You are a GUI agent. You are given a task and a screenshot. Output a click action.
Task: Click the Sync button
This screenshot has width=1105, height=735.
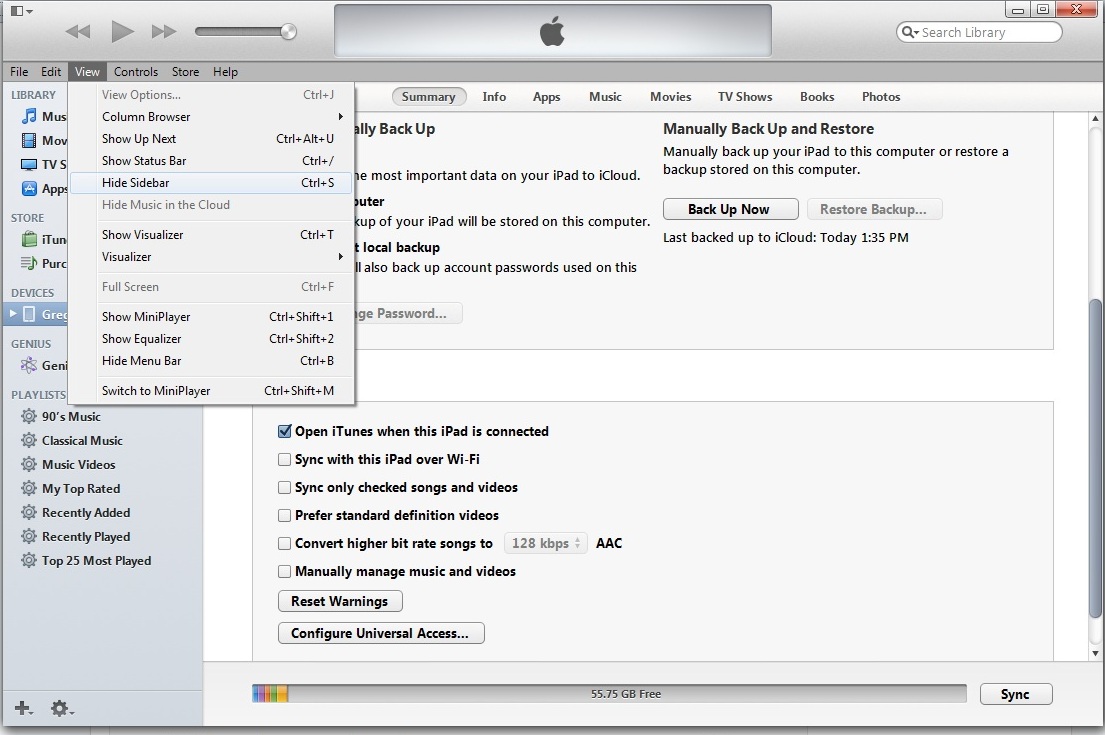[1016, 694]
